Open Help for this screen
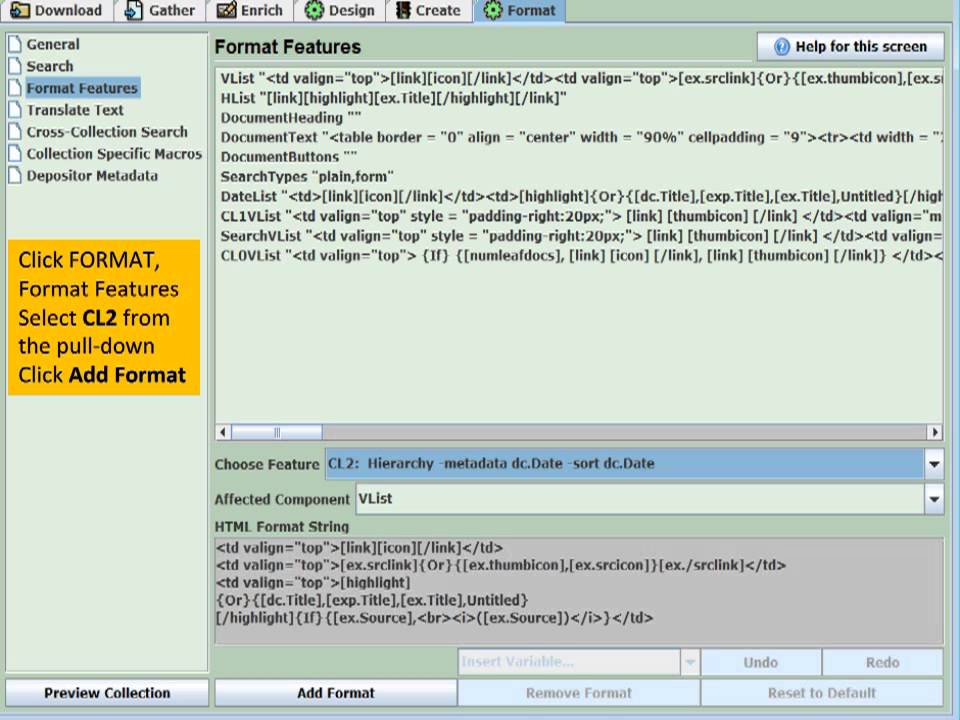This screenshot has width=960, height=720. pyautogui.click(x=850, y=47)
